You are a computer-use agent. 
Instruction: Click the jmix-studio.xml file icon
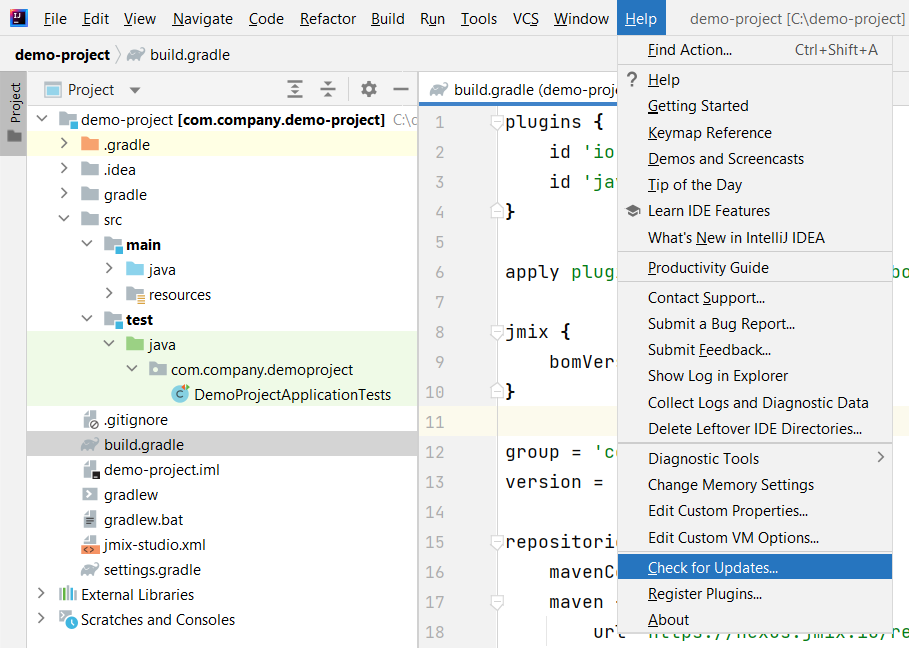click(90, 545)
